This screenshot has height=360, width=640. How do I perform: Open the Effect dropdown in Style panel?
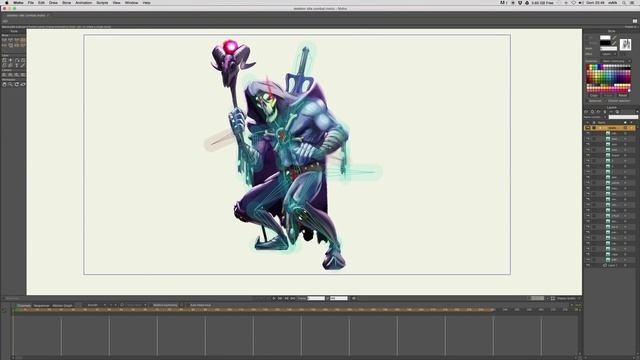pyautogui.click(x=609, y=54)
